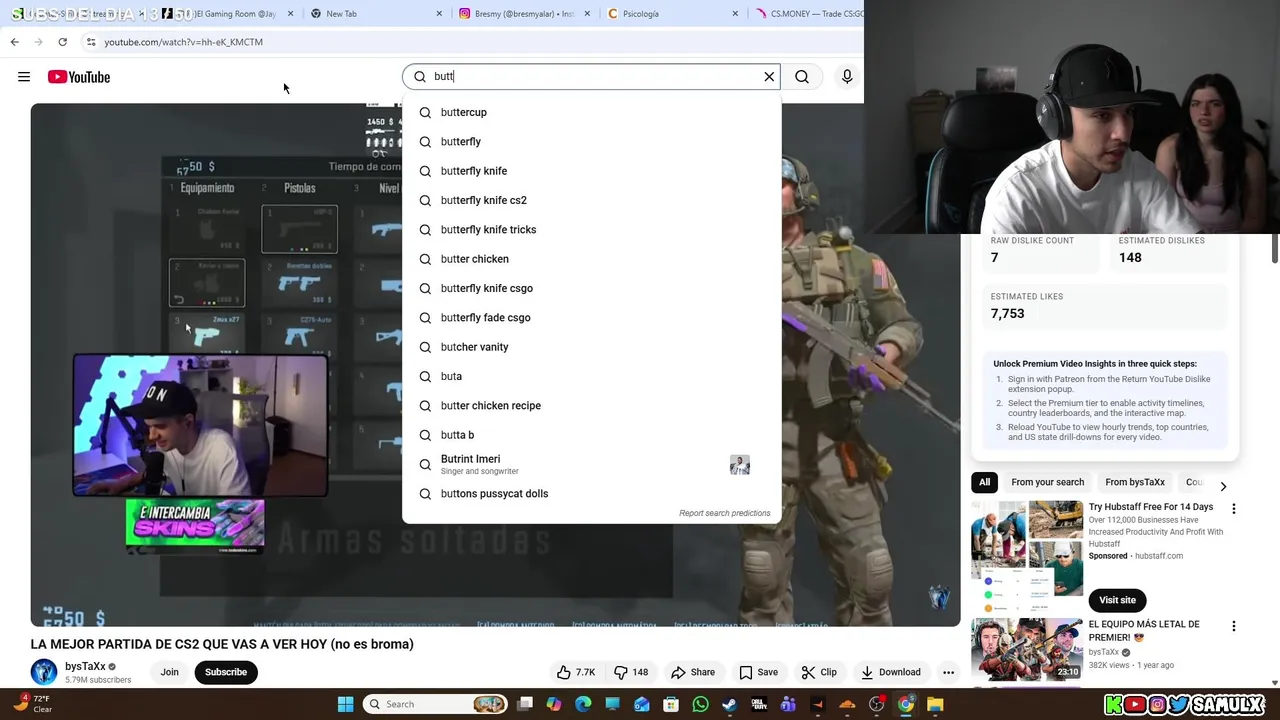The image size is (1280, 720).
Task: Select the 'All' filter chip
Action: (984, 482)
